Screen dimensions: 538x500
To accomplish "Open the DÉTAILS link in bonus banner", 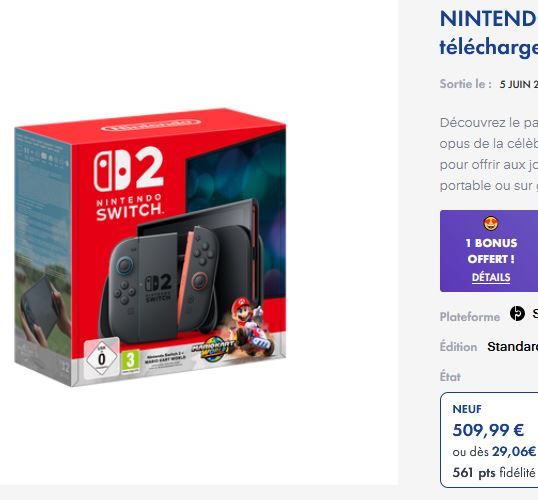I will (491, 277).
